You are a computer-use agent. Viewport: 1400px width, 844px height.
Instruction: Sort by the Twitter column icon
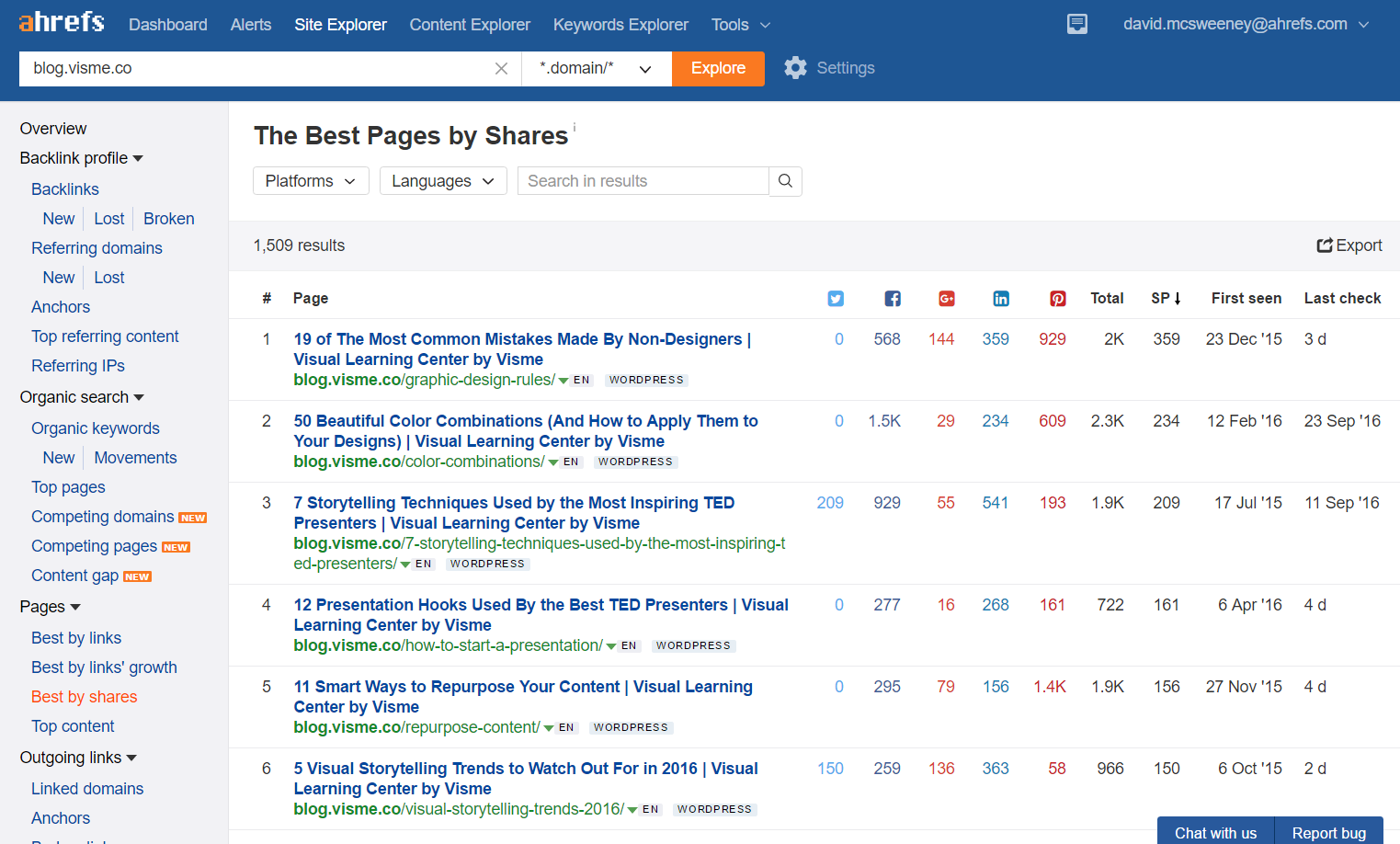coord(836,299)
